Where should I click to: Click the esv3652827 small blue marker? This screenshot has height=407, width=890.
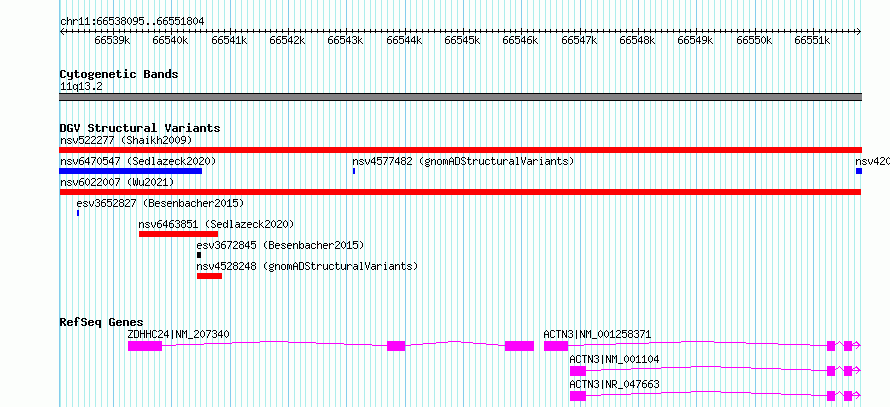[x=78, y=213]
